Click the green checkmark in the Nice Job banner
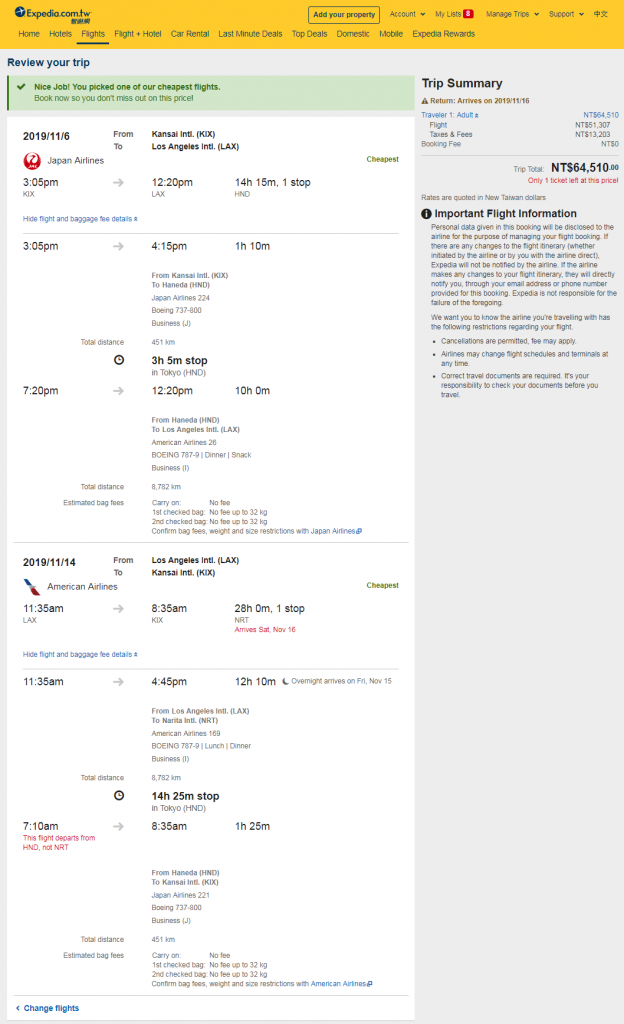The width and height of the screenshot is (624, 1024). pyautogui.click(x=21, y=86)
